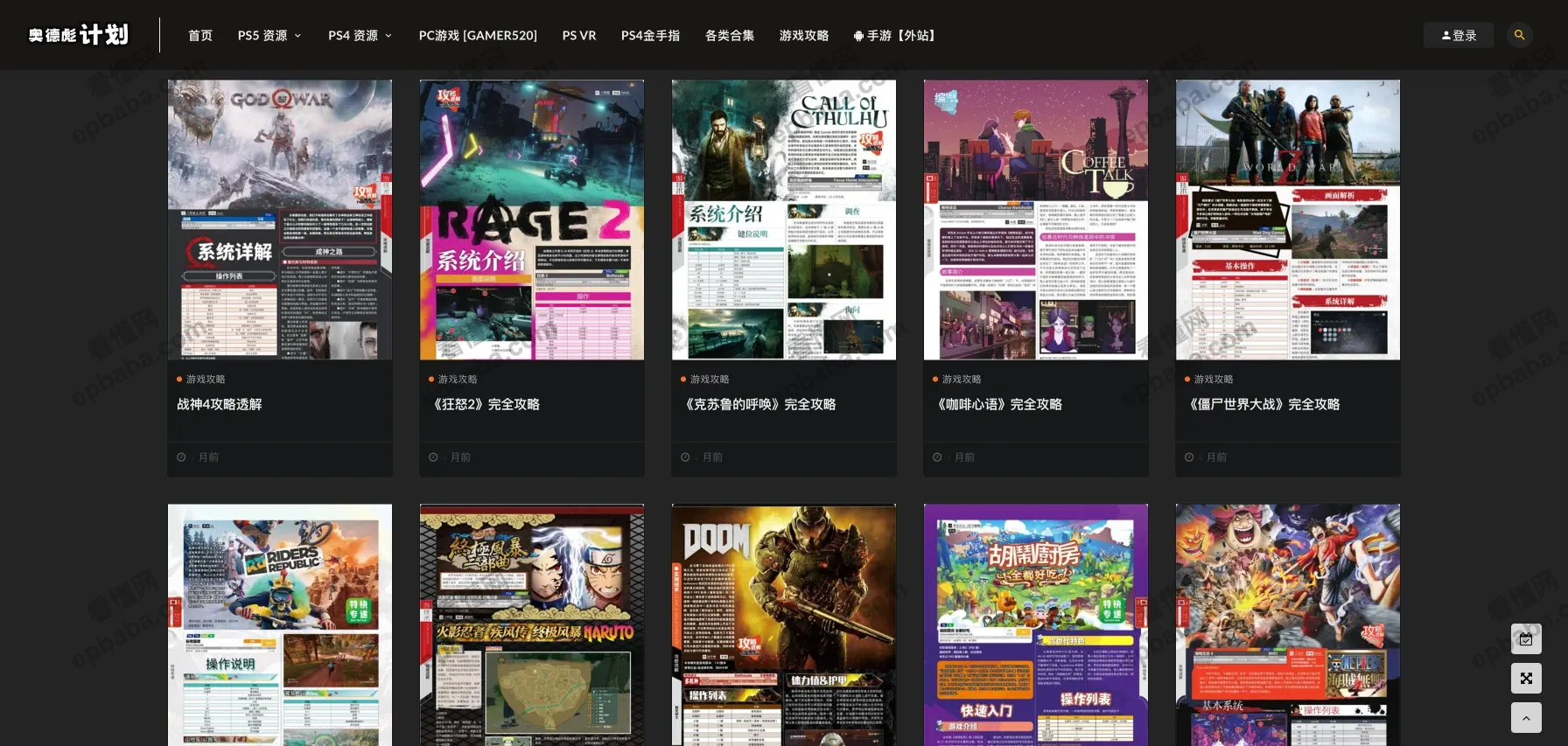Click the clock icon under 《咖啡心语》完全攻略
1568x746 pixels.
937,457
